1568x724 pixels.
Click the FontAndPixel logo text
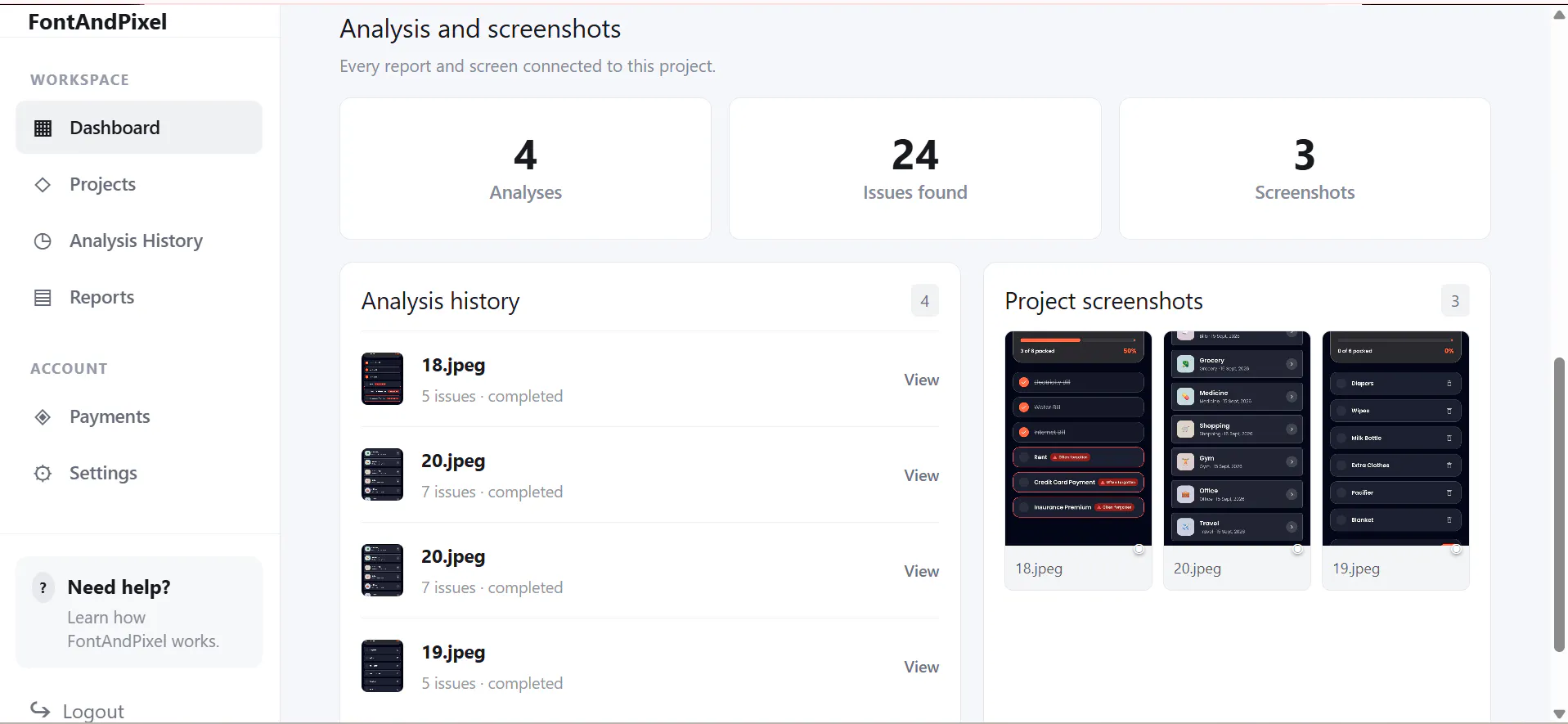[97, 22]
